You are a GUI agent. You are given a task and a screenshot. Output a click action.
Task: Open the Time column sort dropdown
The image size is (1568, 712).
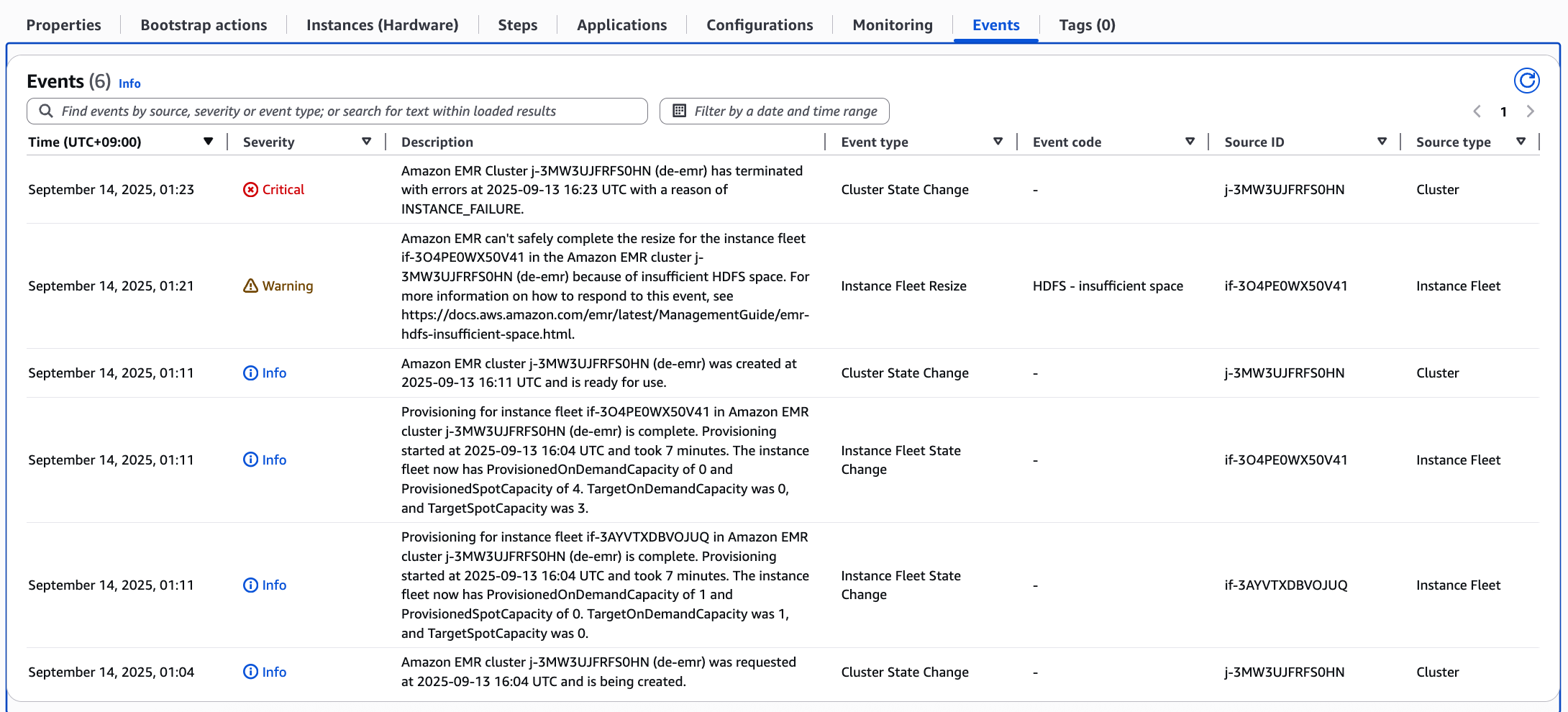tap(209, 141)
